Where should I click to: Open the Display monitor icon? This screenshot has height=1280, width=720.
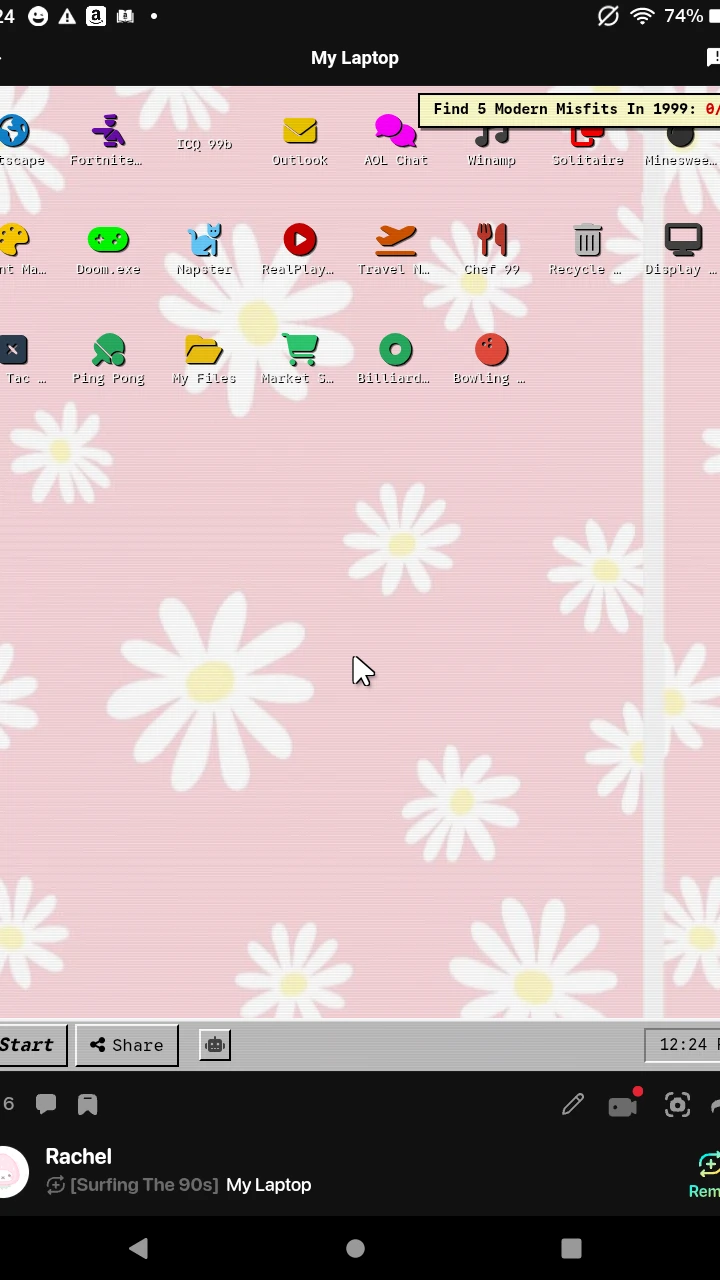684,240
